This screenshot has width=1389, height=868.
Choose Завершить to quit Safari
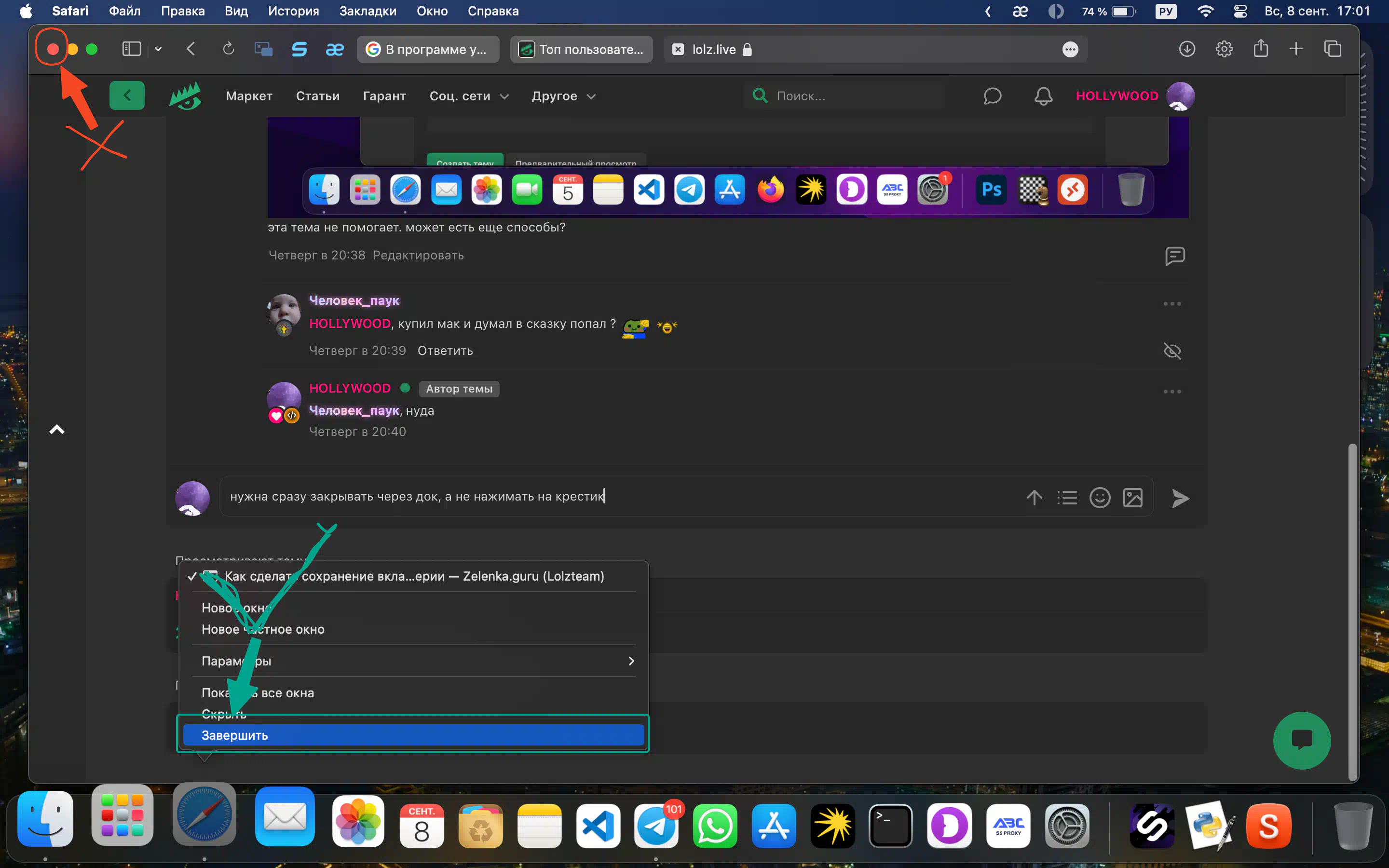click(x=413, y=735)
